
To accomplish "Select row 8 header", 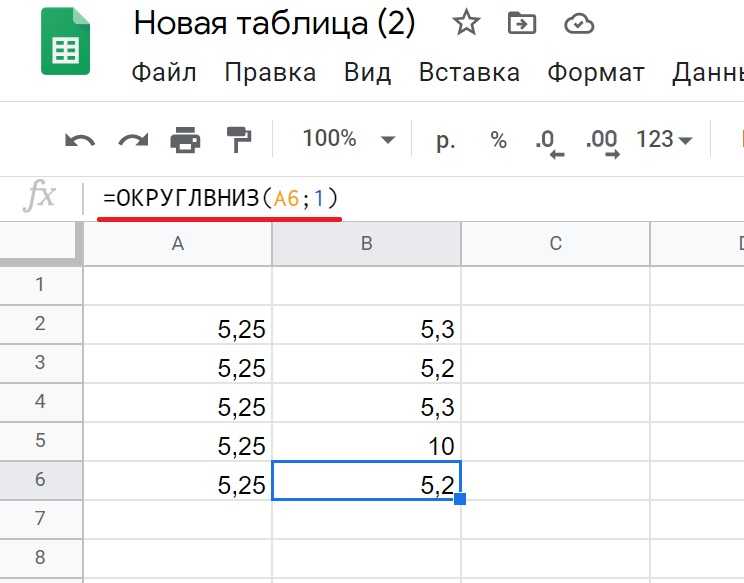I will pos(40,557).
